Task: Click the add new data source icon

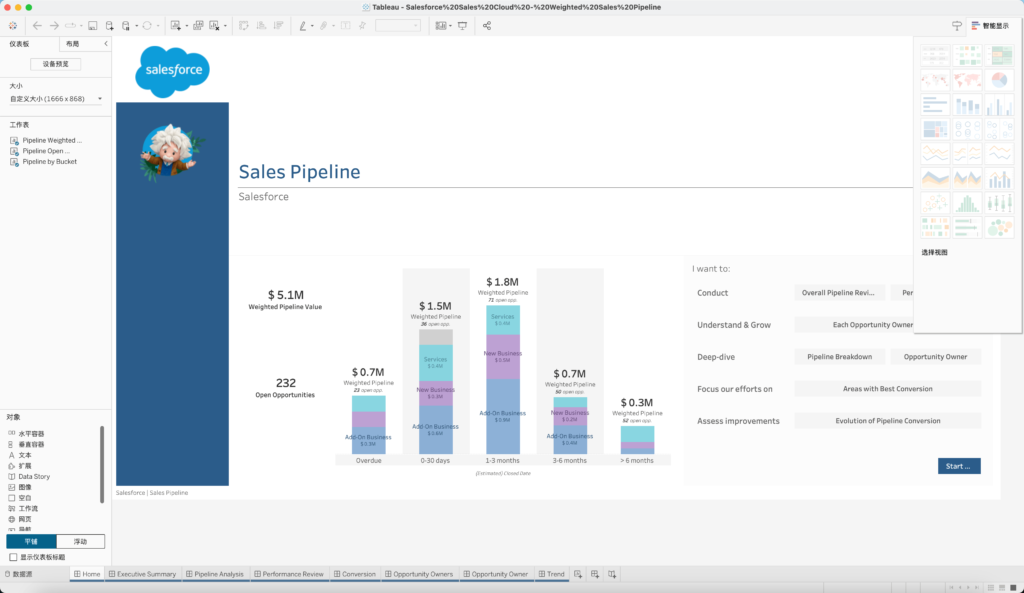Action: point(110,25)
